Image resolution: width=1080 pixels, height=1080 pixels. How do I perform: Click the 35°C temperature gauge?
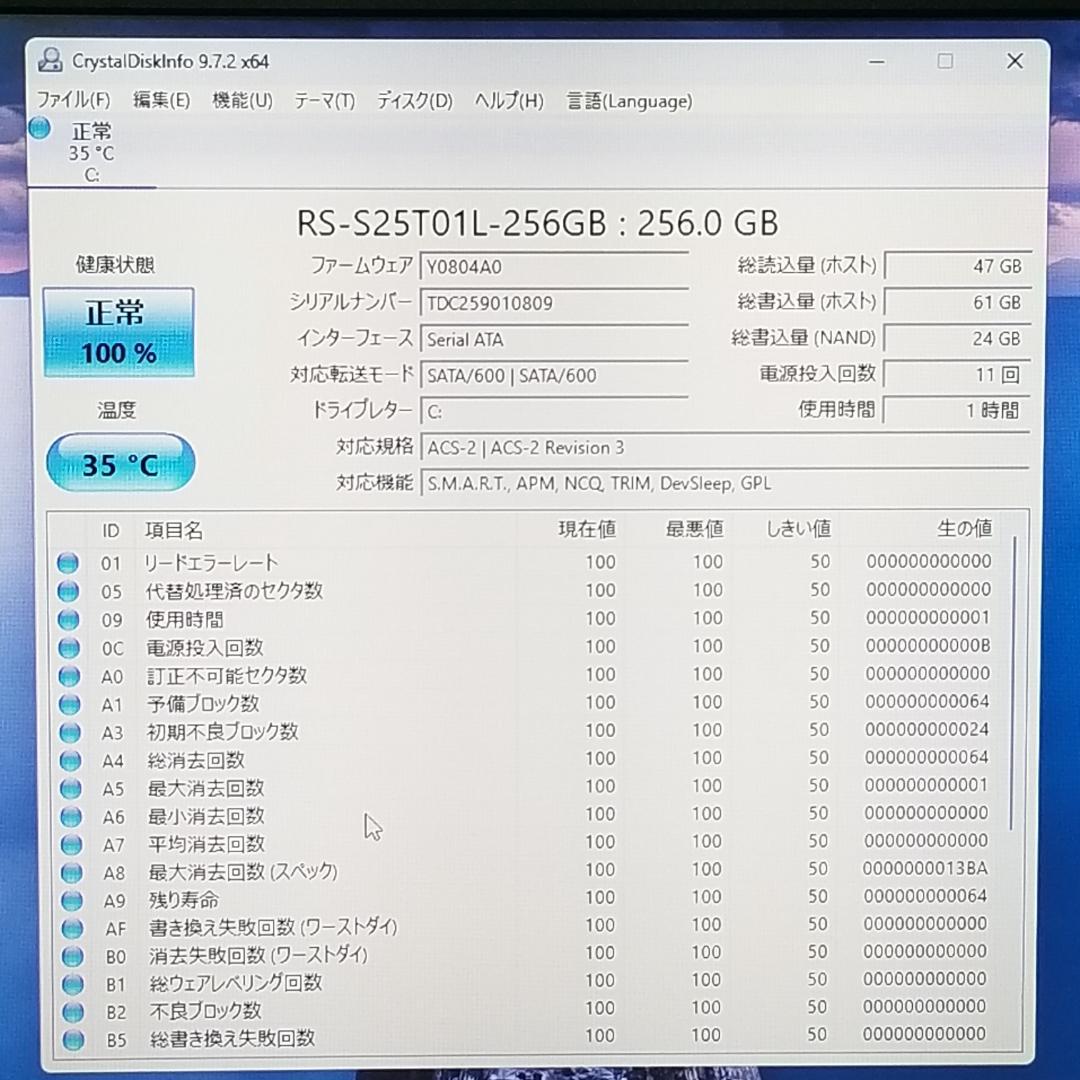[x=120, y=462]
